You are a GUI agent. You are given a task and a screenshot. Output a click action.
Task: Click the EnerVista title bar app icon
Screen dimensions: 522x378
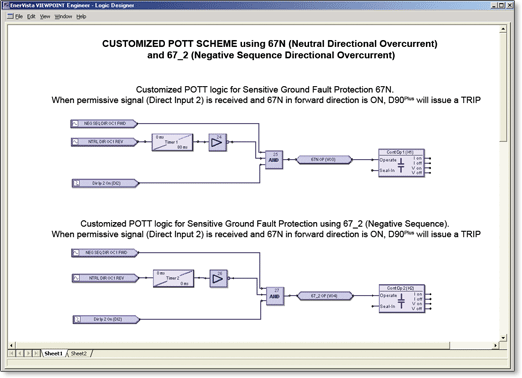click(x=5, y=5)
